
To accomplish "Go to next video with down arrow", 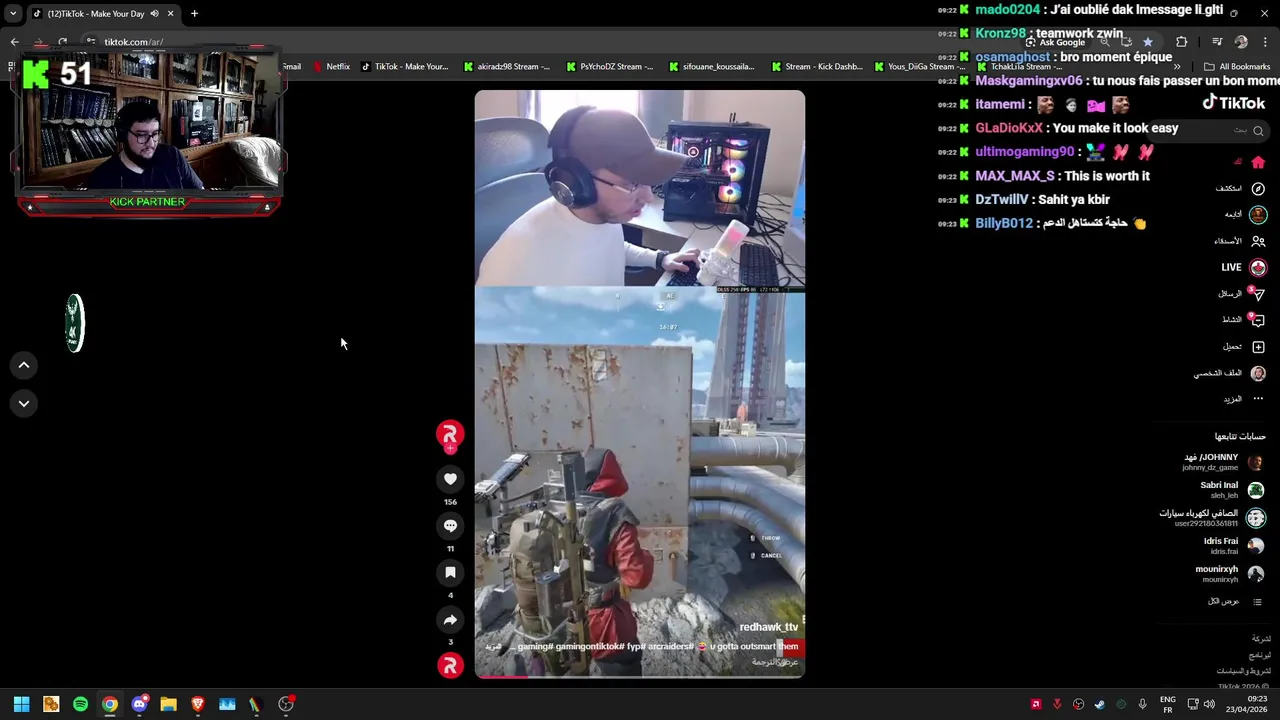I will [24, 403].
